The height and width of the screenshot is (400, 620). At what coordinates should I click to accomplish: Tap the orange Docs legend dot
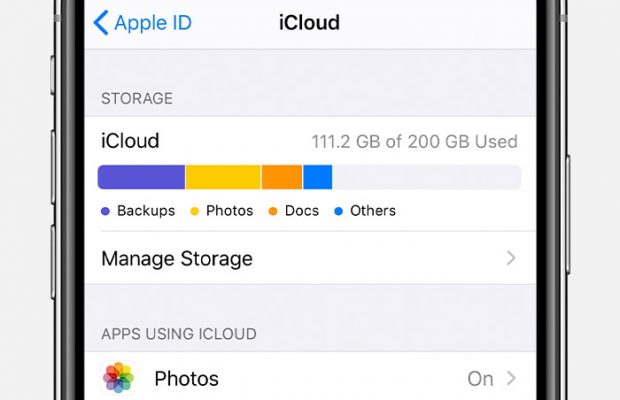pyautogui.click(x=274, y=211)
